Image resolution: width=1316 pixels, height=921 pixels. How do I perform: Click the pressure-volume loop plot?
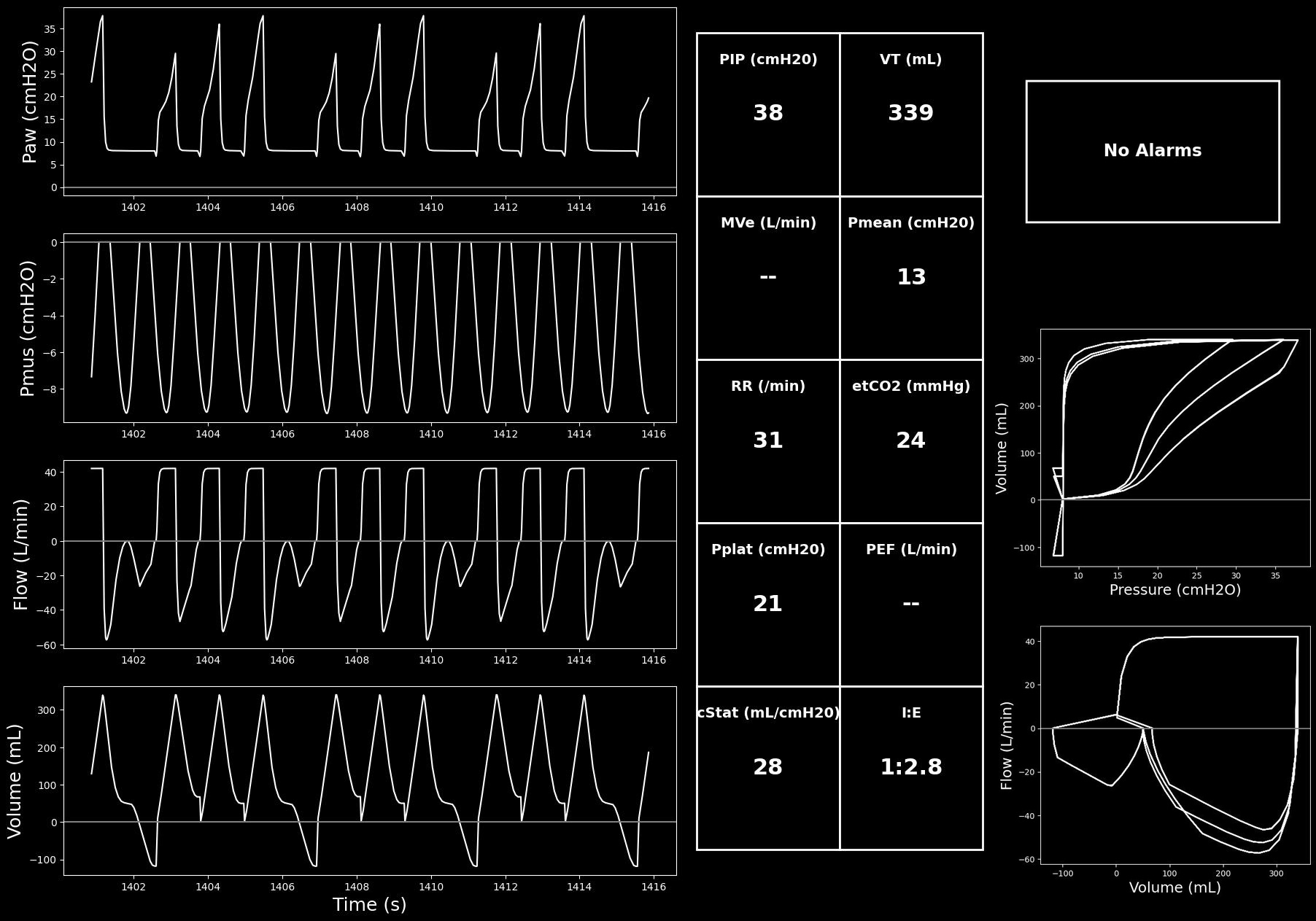click(x=1175, y=448)
